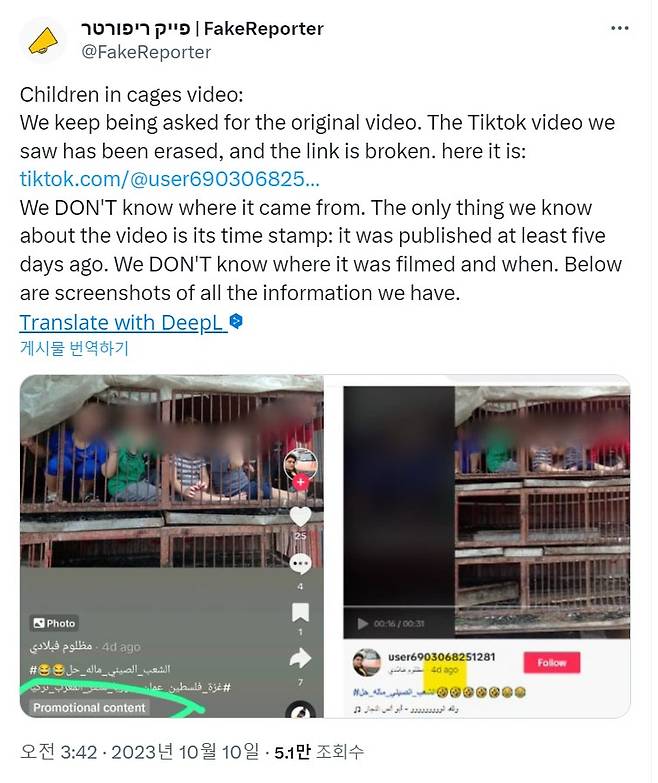Open the three-dot more options menu
Viewport: 658px width, 783px height.
(620, 28)
